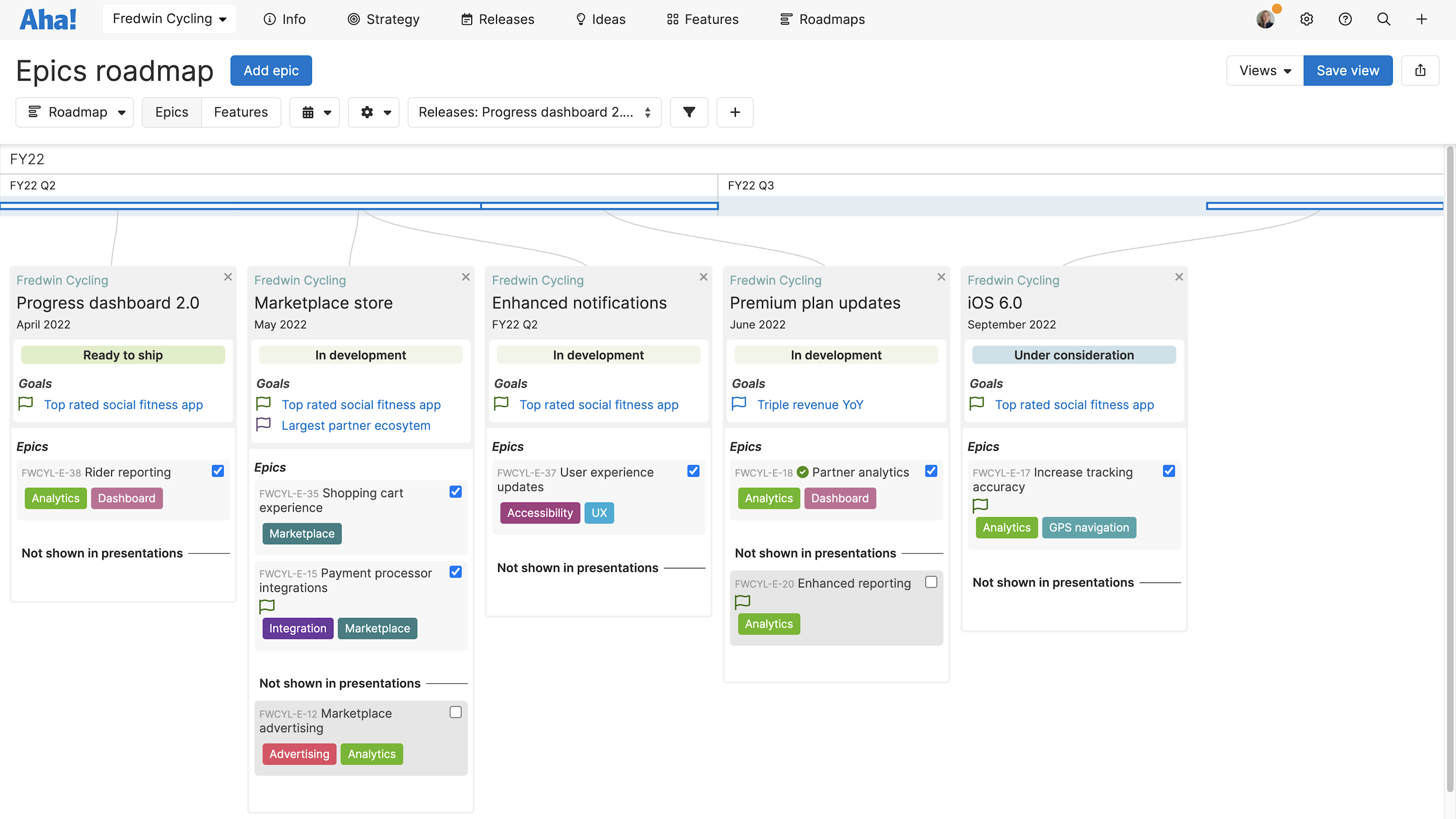Open the share view icon

pos(1421,70)
